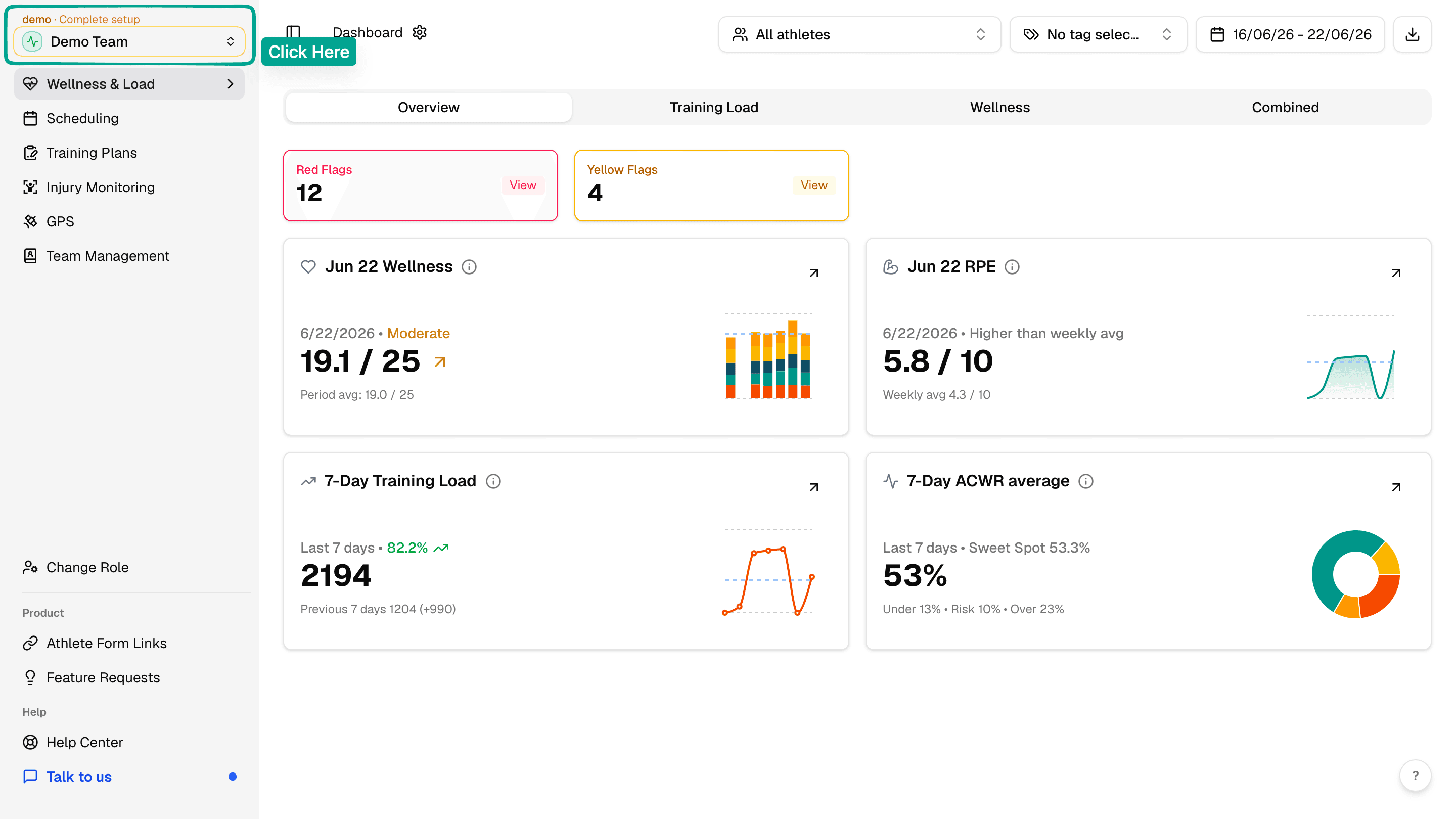The width and height of the screenshot is (1456, 819).
Task: Click the 2194 training load value
Action: click(336, 575)
